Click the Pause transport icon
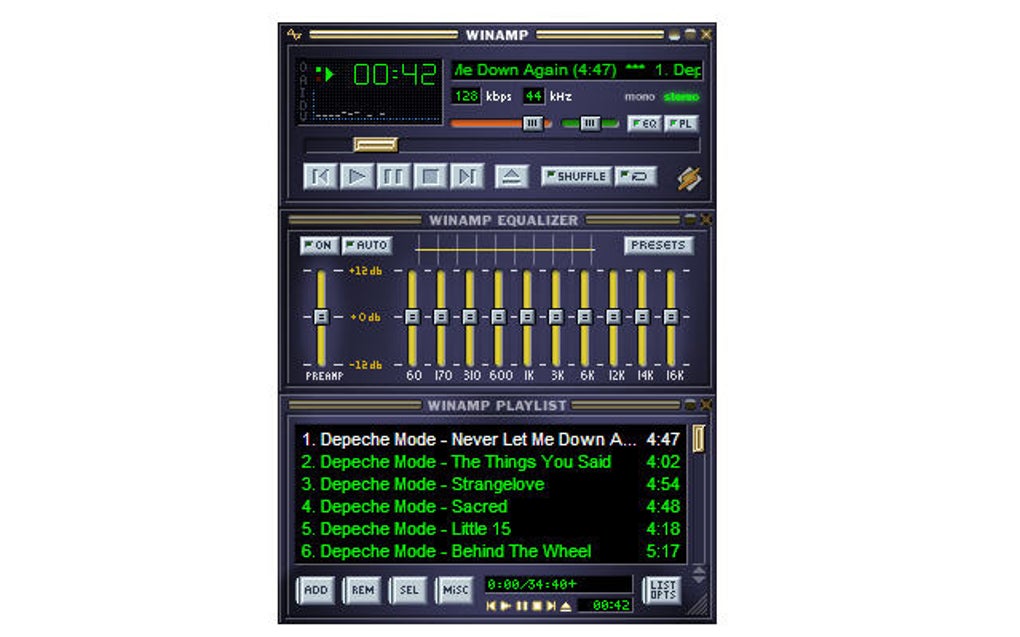1020x637 pixels. coord(393,177)
